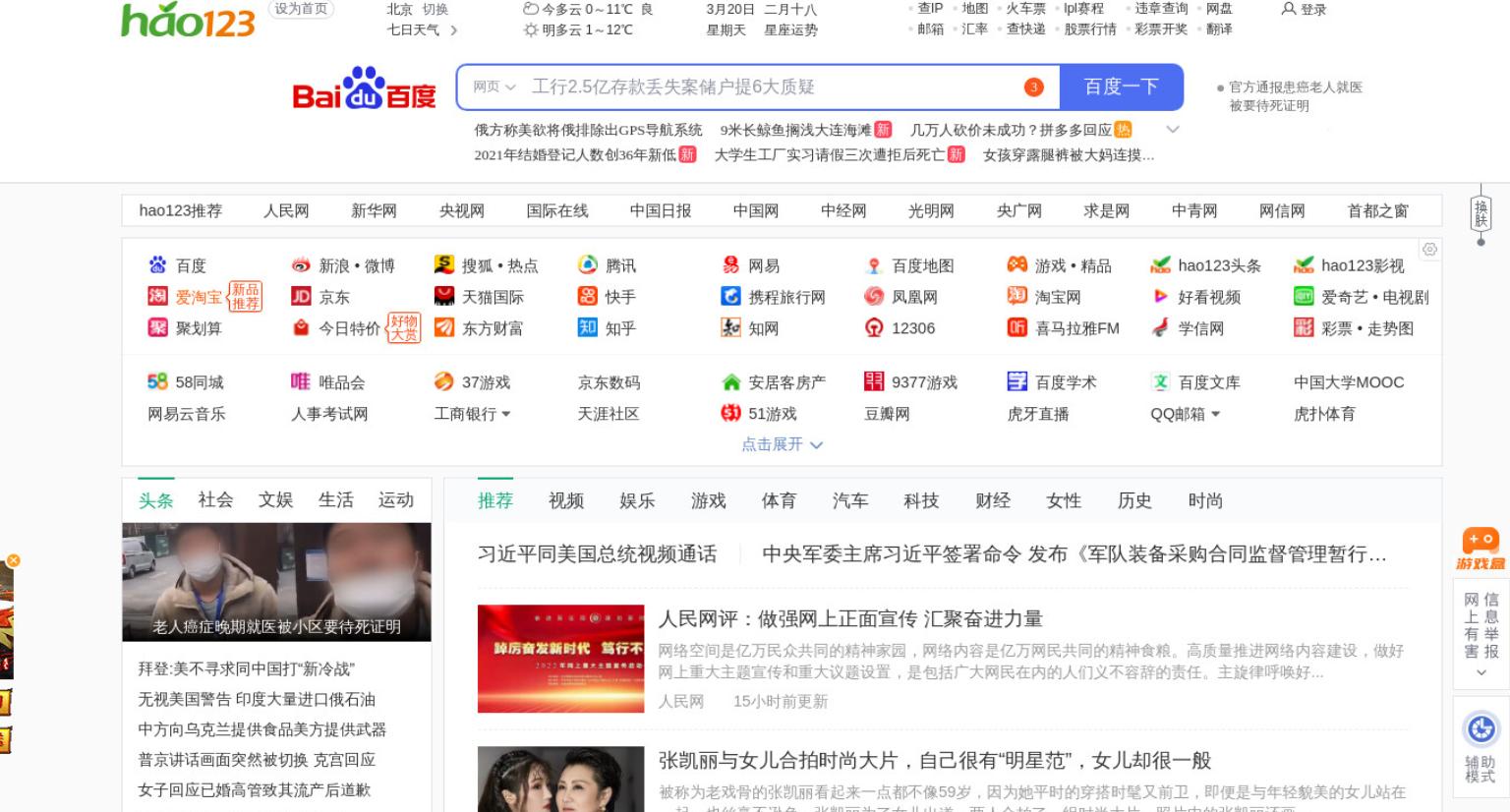
Task: Open the 百度学术 icon link
Action: coord(1017,382)
